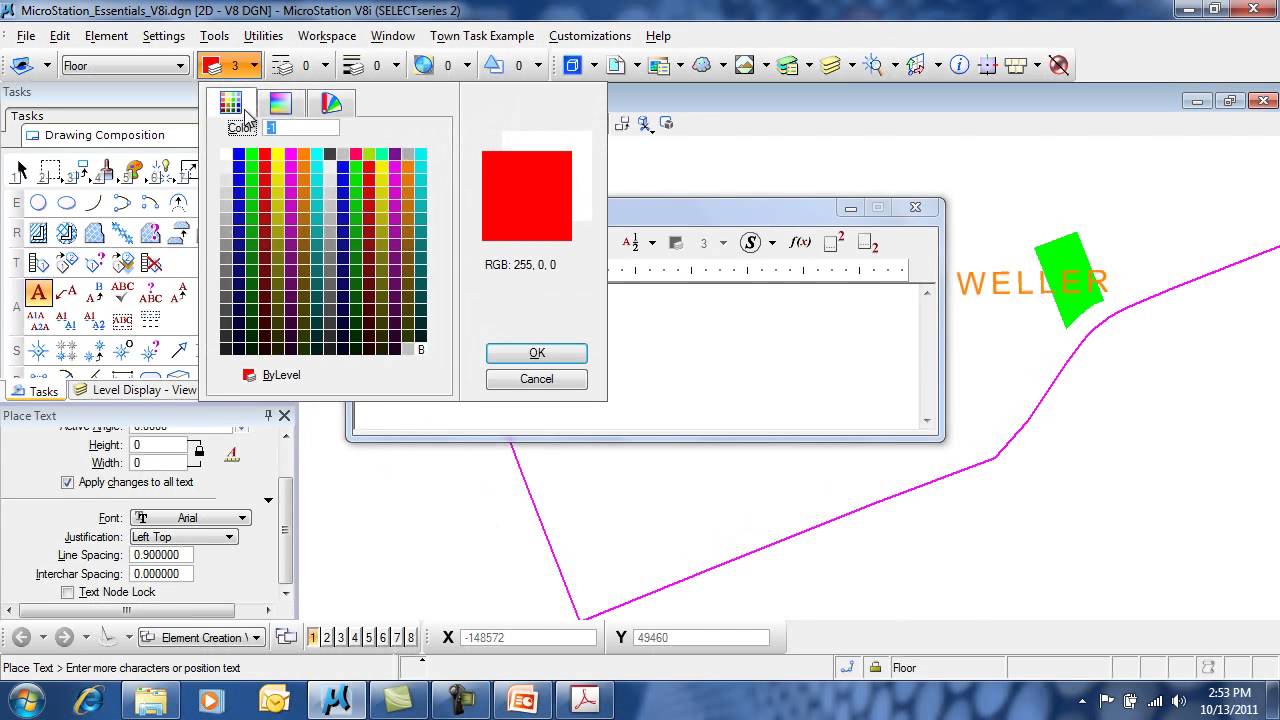Open the File menu
The height and width of the screenshot is (720, 1280).
(x=26, y=36)
